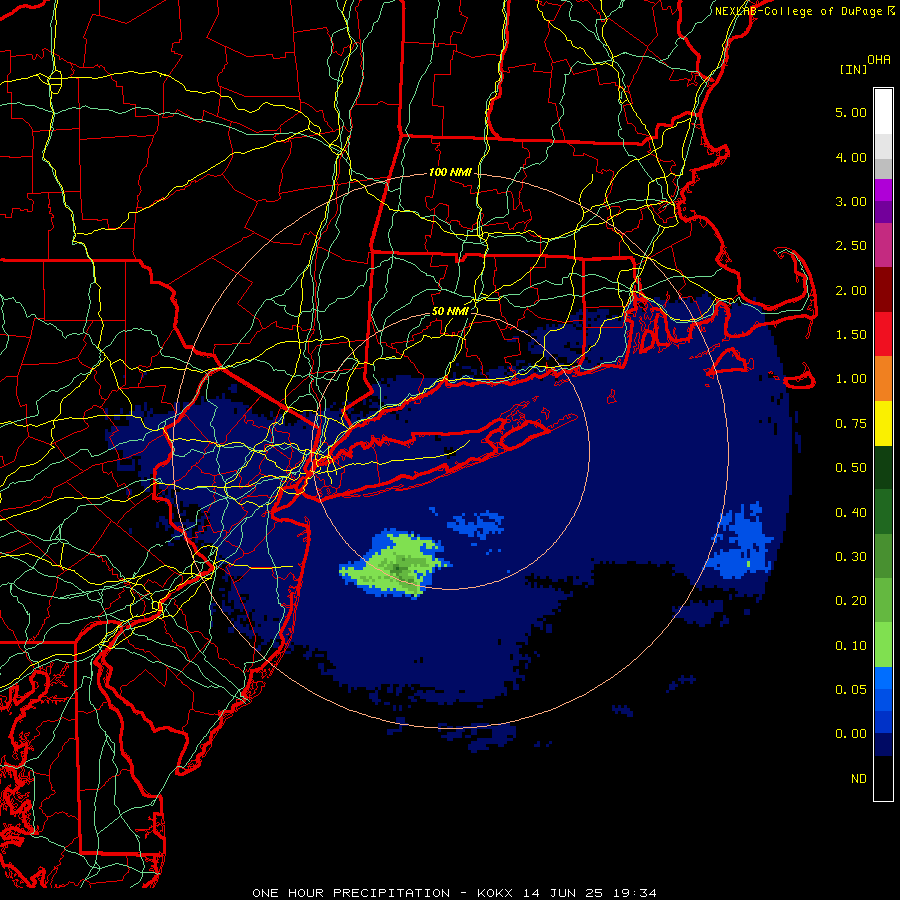Click the magenta 3.00 legend swatch
Screen dimensions: 900x900
(883, 190)
